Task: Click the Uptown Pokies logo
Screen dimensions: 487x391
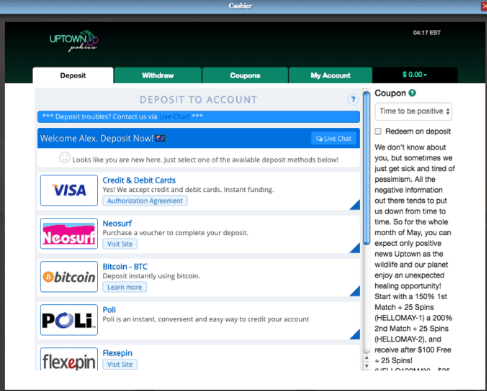Action: (x=74, y=41)
